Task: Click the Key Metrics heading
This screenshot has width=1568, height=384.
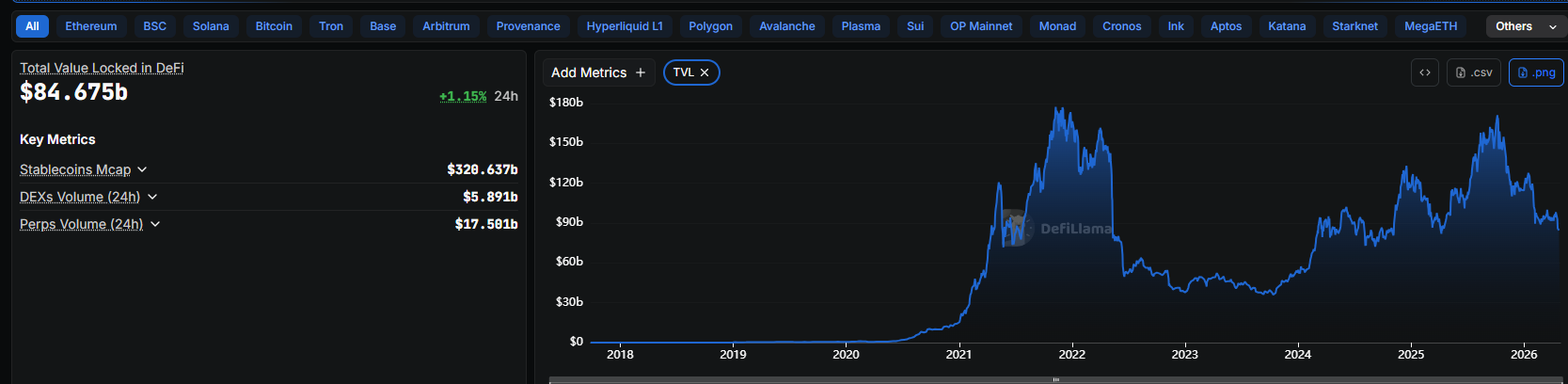Action: pyautogui.click(x=57, y=139)
